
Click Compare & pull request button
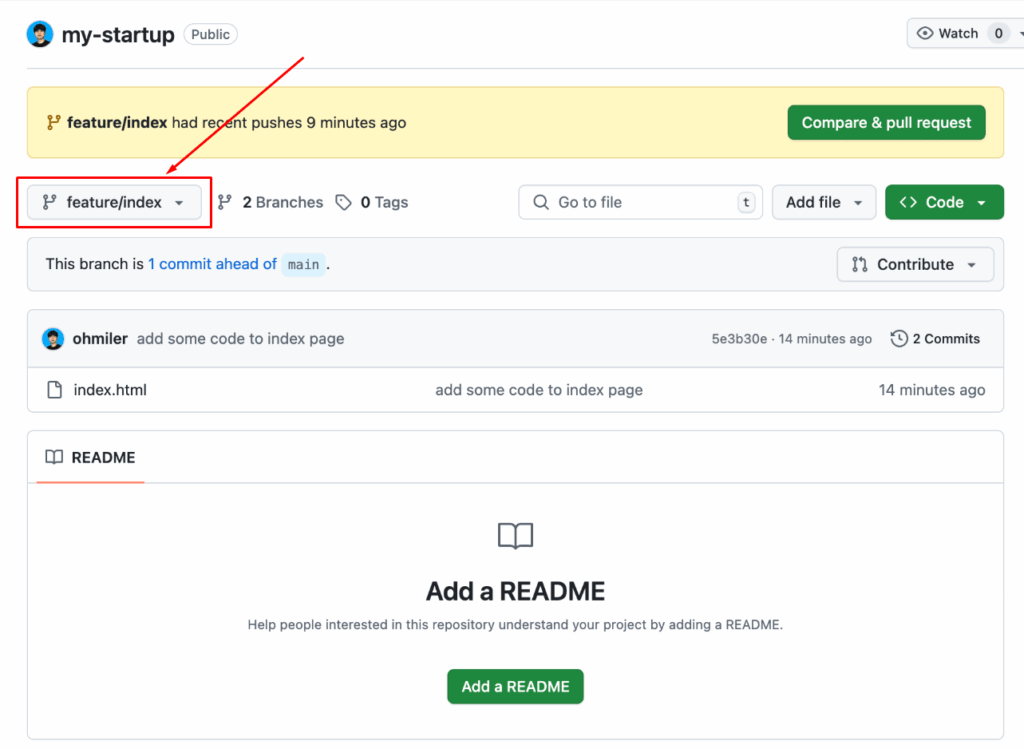[x=886, y=123]
